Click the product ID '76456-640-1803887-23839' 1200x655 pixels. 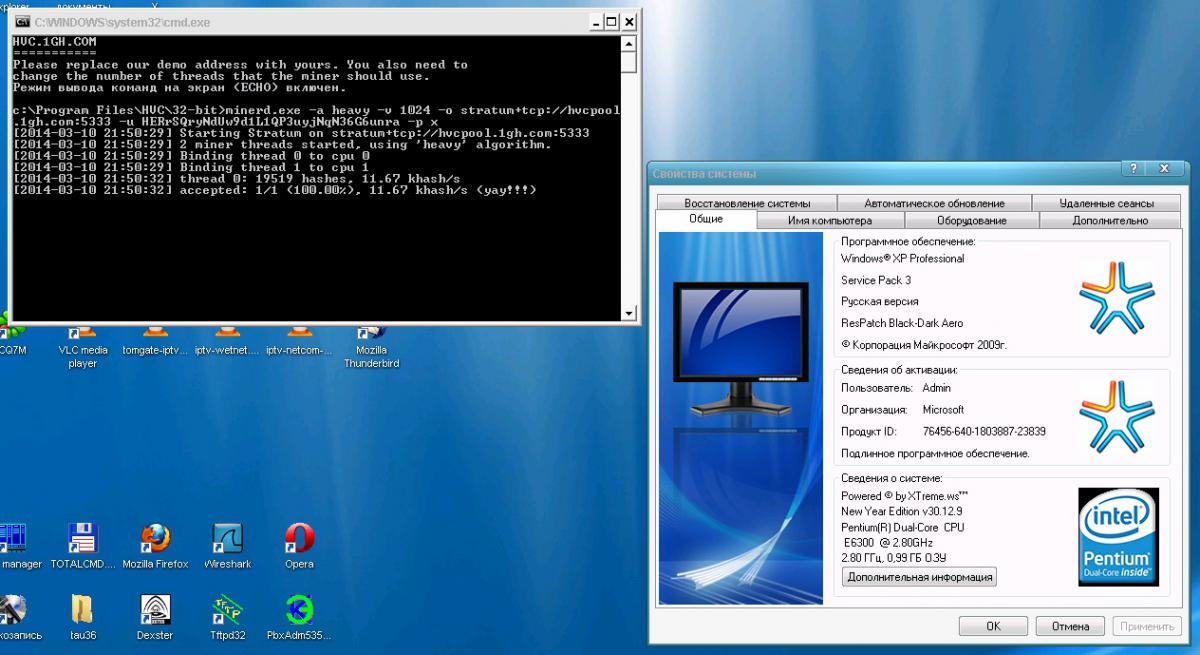point(984,432)
